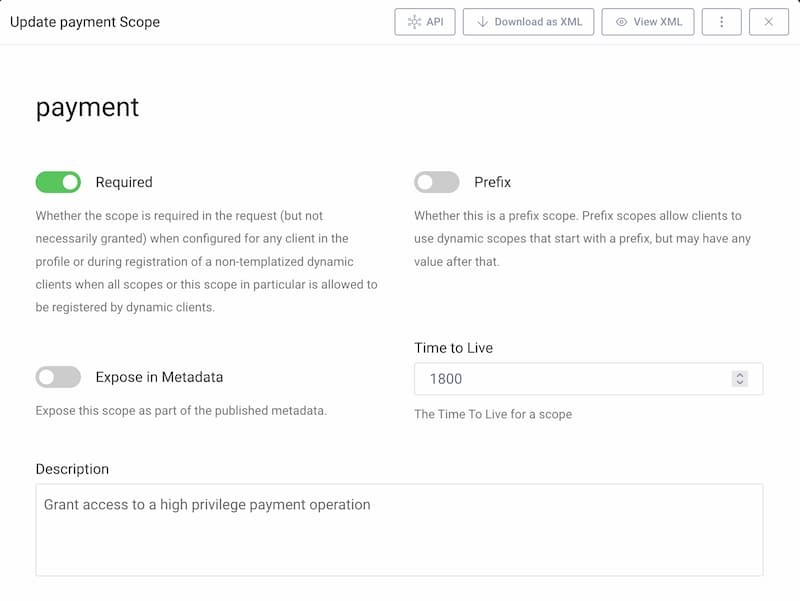Screen dimensions: 800x601
Task: Increase Time to Live with up arrow
Action: click(739, 375)
